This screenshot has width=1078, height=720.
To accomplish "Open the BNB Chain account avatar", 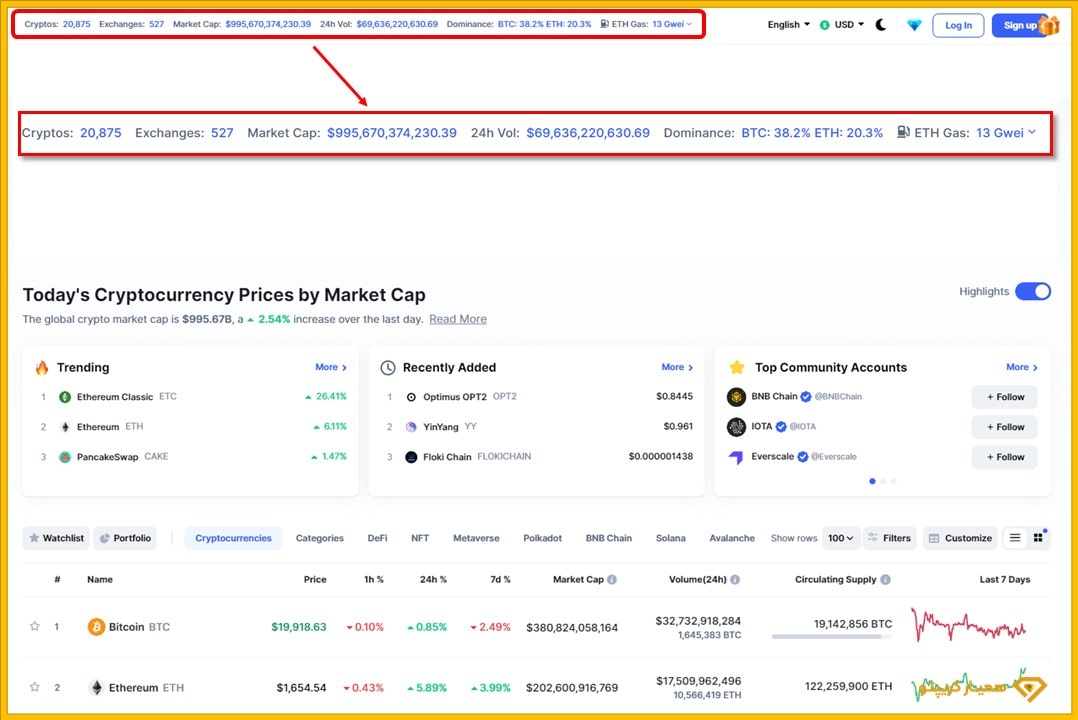I will (x=736, y=397).
